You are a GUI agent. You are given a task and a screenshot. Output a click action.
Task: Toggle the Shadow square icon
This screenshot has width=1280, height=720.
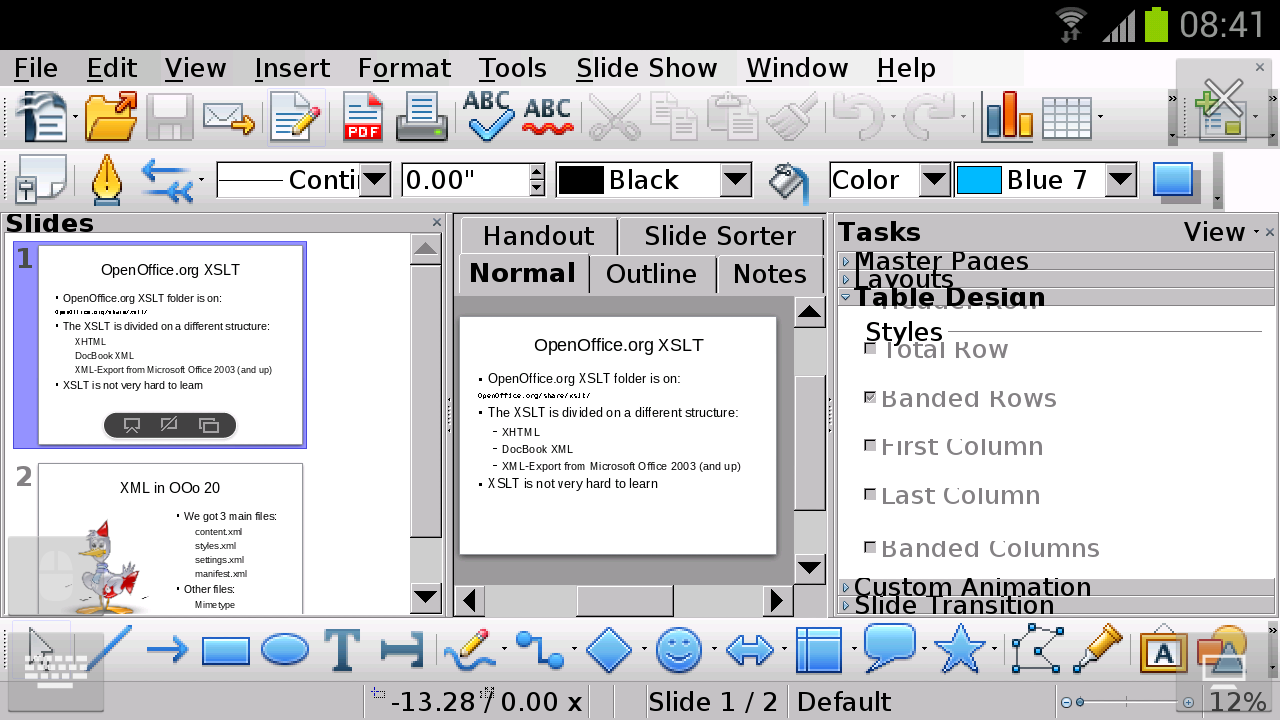tap(1173, 180)
